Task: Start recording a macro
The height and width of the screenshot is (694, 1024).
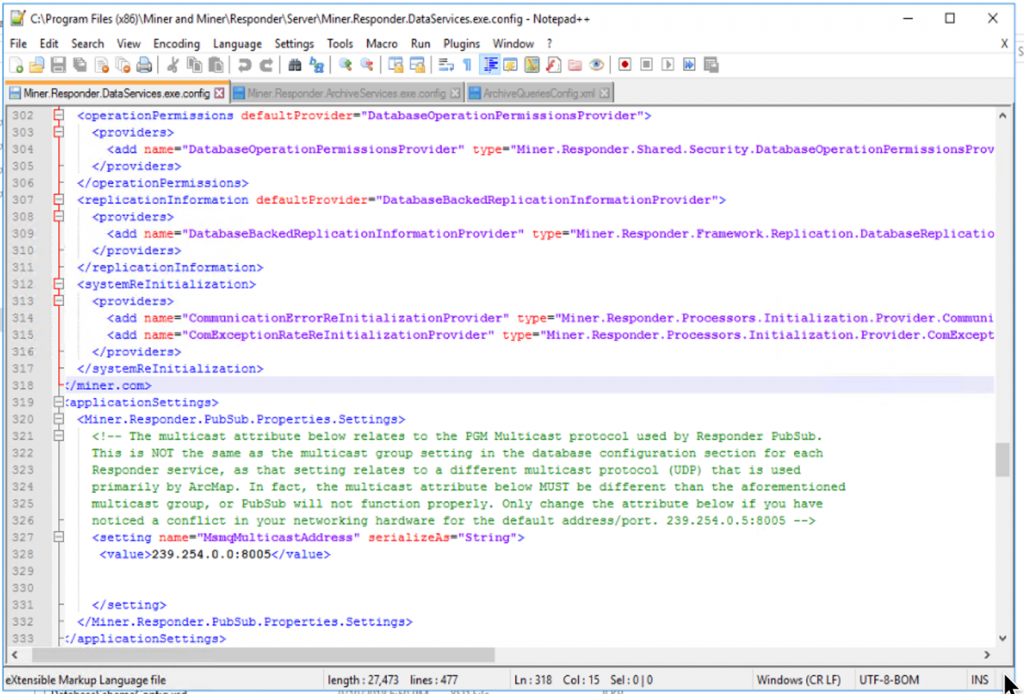Action: tap(626, 64)
